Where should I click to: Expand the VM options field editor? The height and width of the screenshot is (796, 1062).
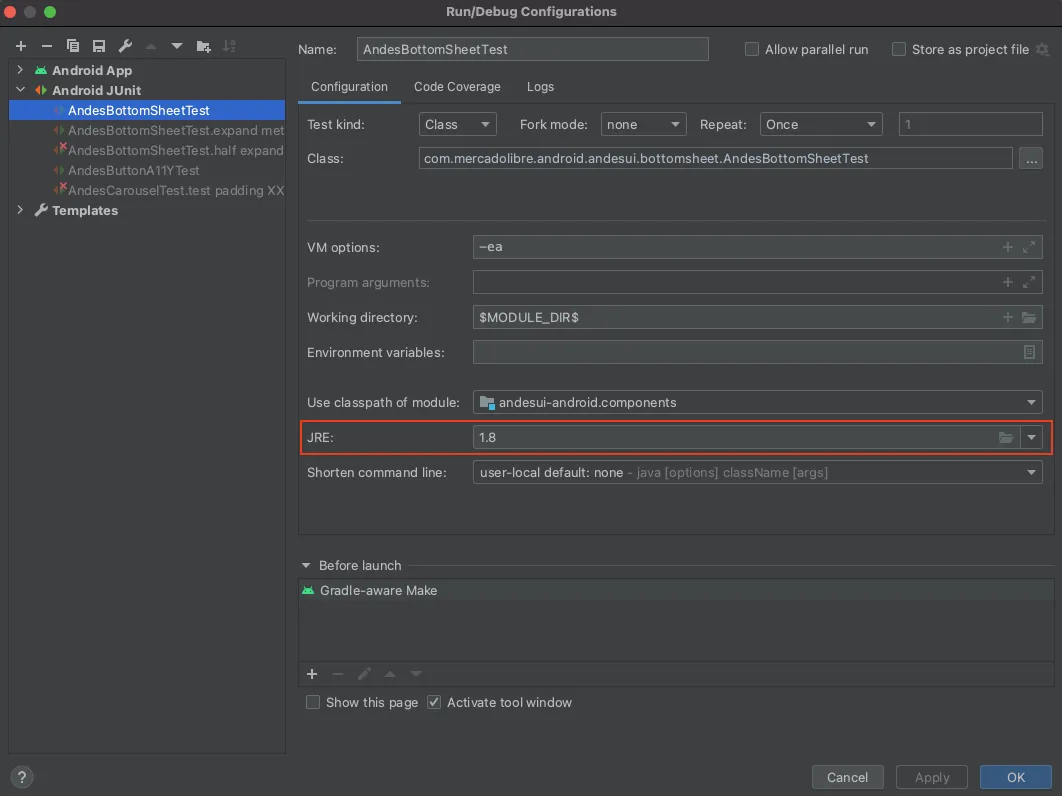point(1029,247)
